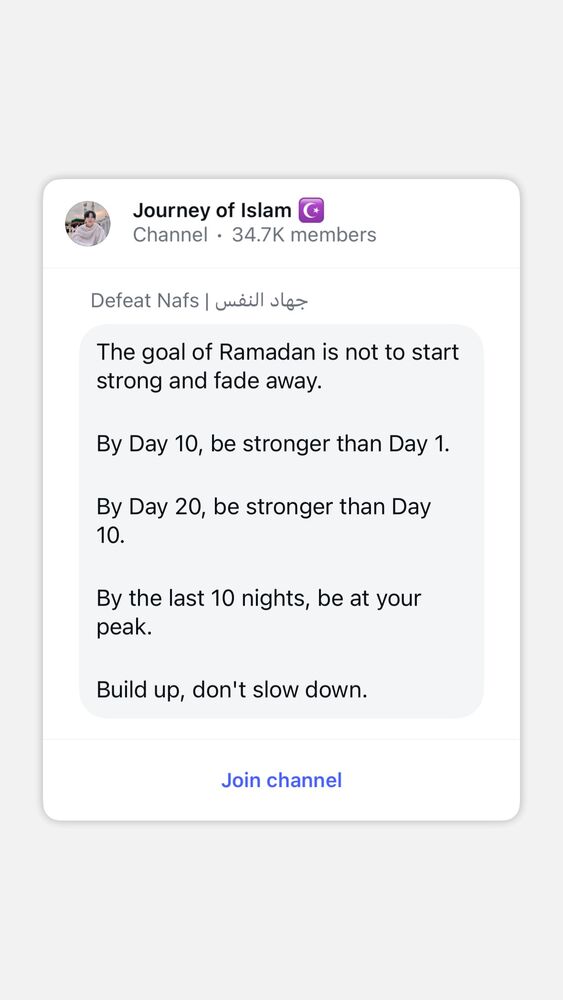Viewport: 563px width, 1000px height.
Task: Select the By the last 10 nights line
Action: (x=259, y=598)
